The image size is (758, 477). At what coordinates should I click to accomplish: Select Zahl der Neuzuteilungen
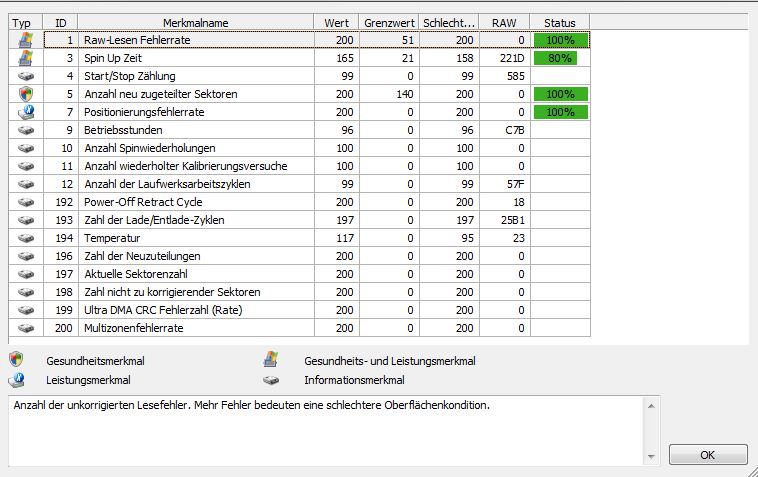(x=142, y=256)
